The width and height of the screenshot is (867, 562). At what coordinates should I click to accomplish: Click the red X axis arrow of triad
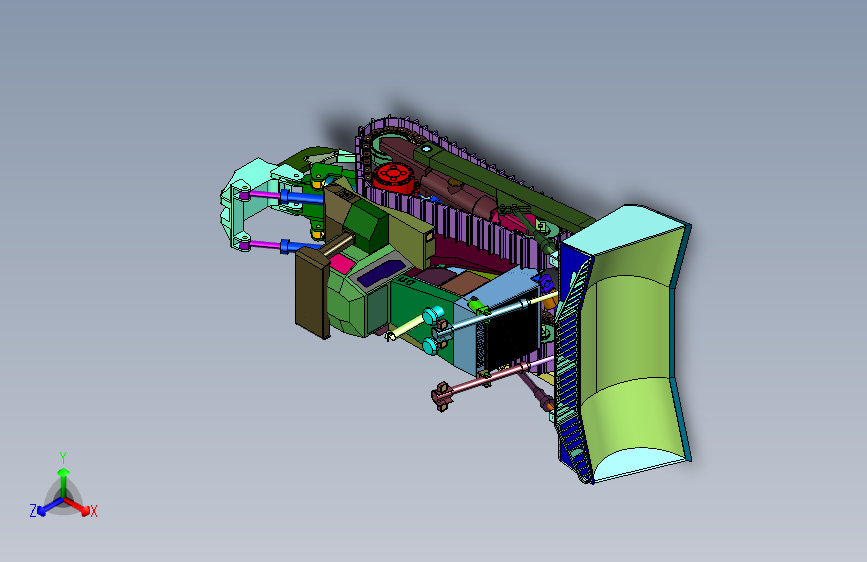point(79,506)
